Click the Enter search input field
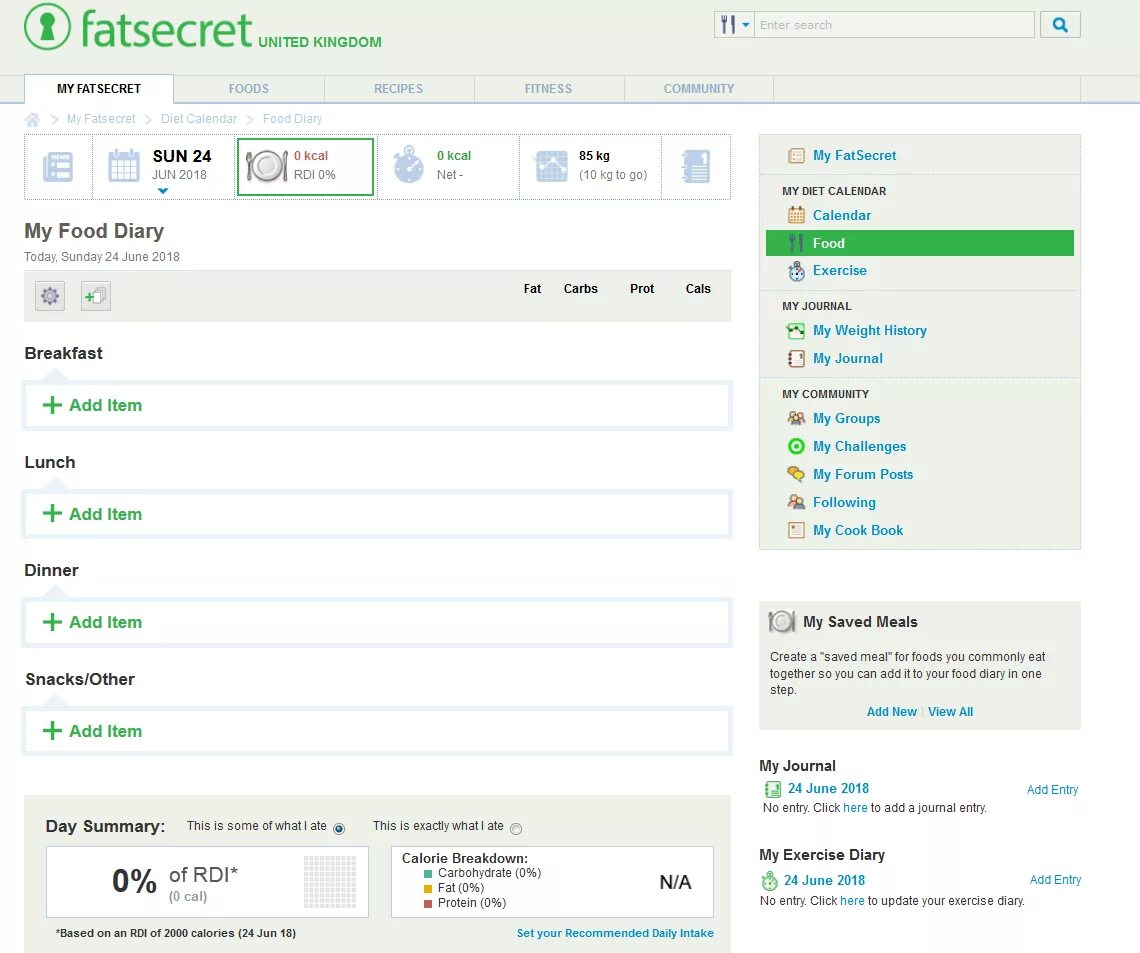The height and width of the screenshot is (953, 1140). [894, 25]
